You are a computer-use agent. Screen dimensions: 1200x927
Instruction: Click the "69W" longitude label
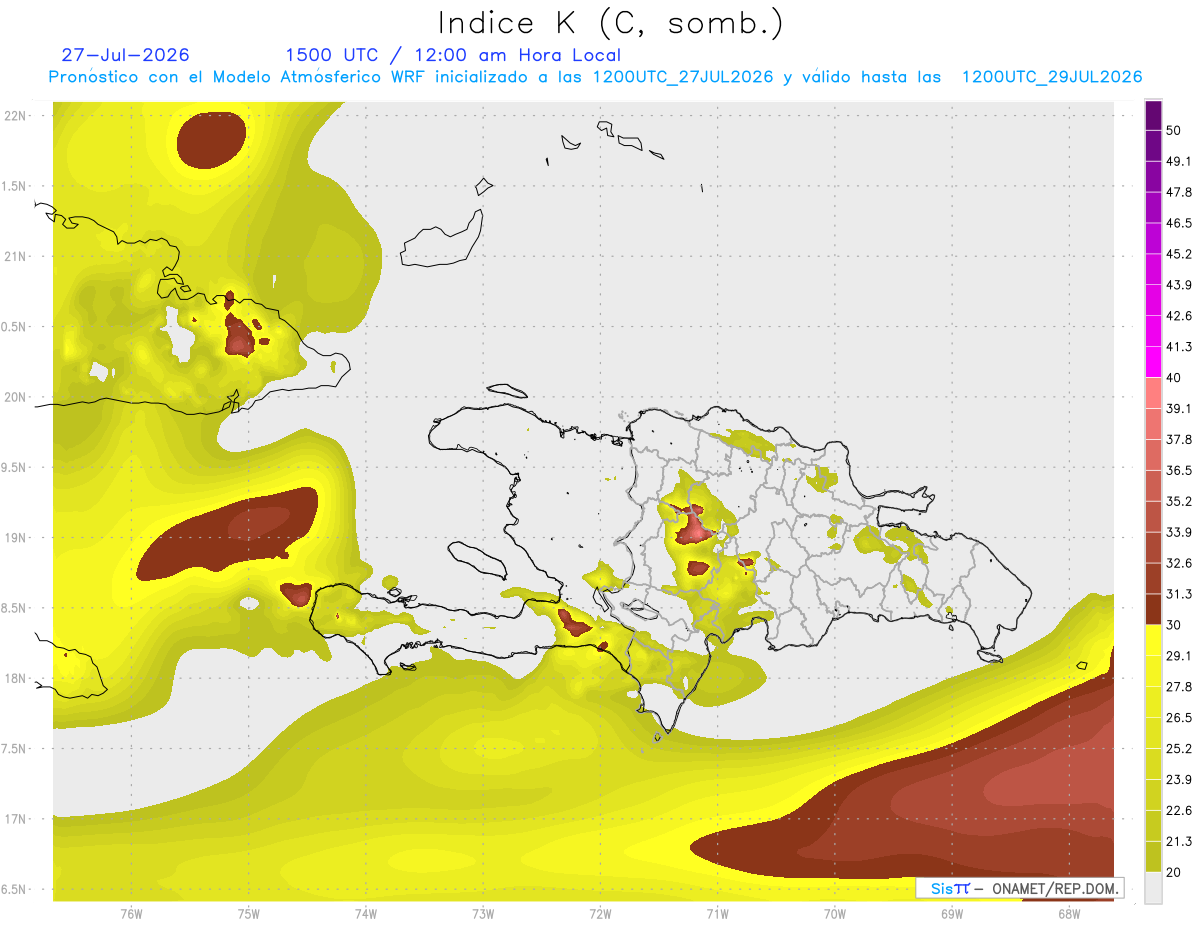point(952,913)
